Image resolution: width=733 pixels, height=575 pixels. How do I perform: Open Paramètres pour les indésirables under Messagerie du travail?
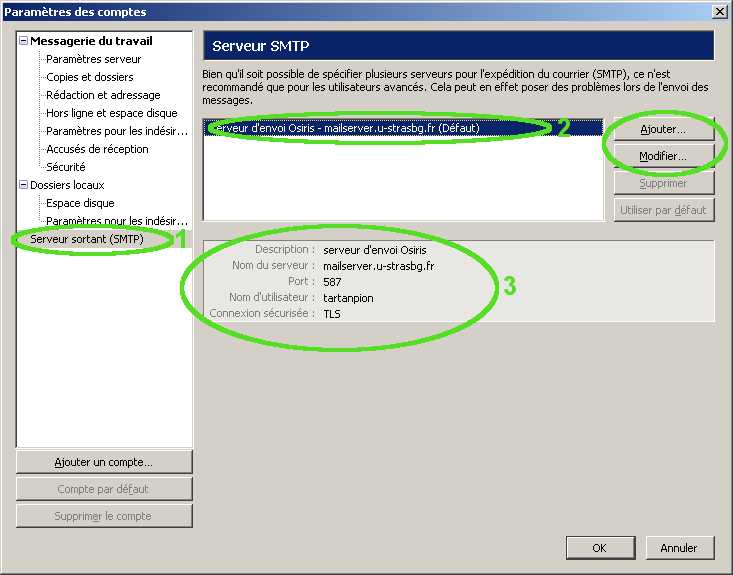[117, 131]
